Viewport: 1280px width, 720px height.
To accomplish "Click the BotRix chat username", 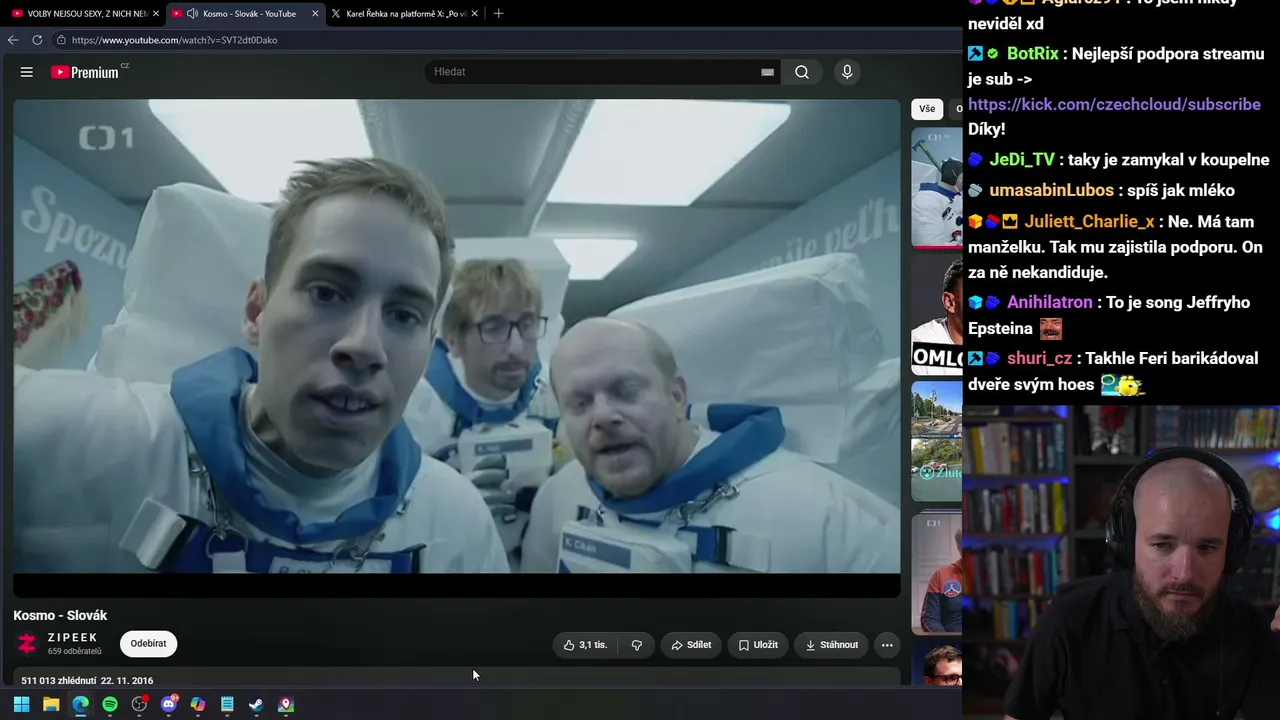I will [1033, 54].
